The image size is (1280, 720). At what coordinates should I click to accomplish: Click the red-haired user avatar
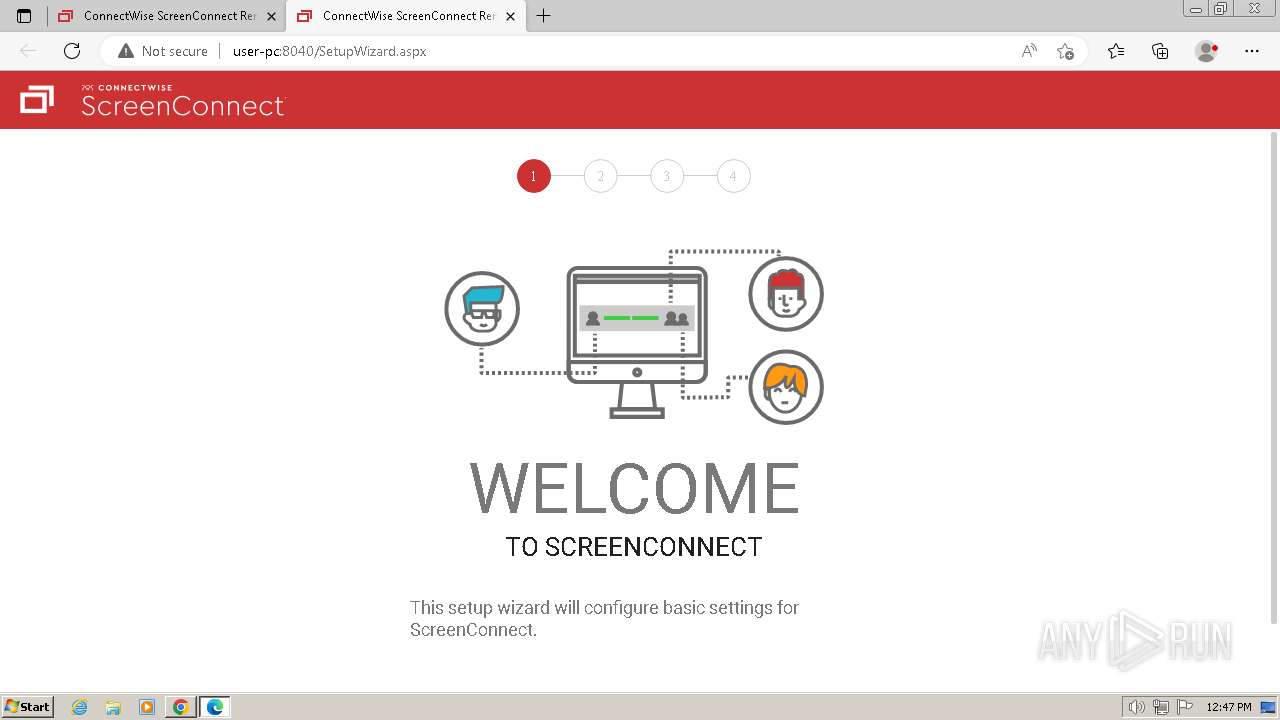786,294
